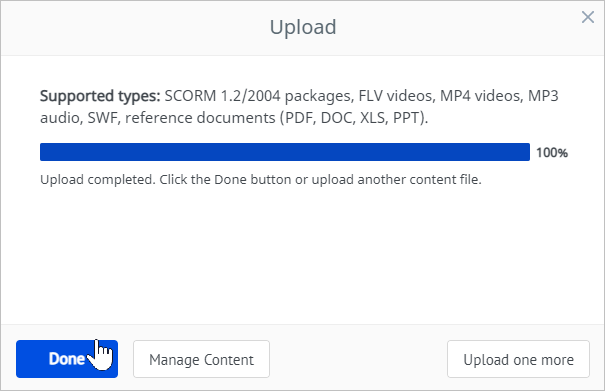Close the Upload dialog with the X icon

588,17
